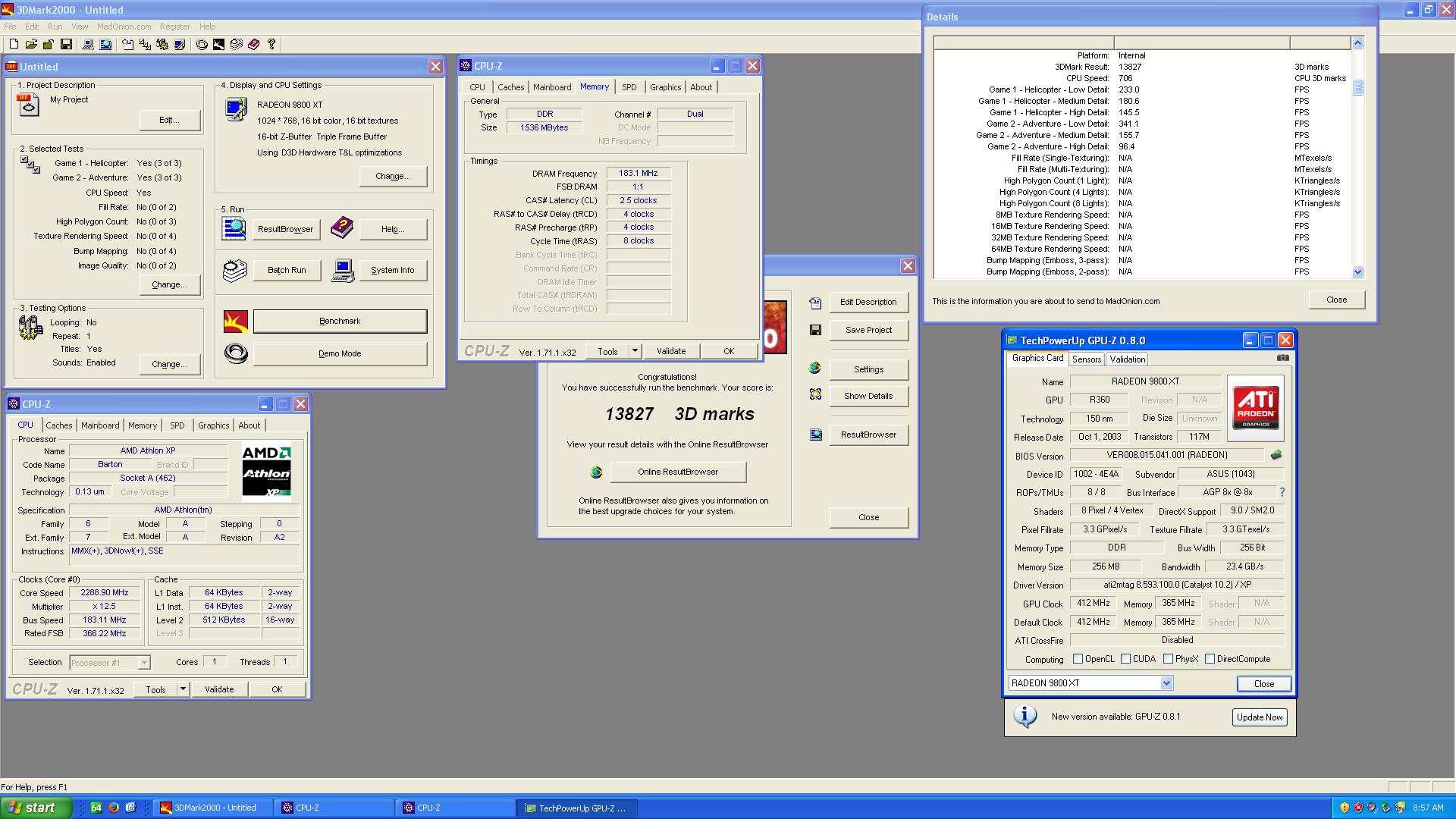Click the globe icon beside Settings
The image size is (1456, 819).
[815, 369]
